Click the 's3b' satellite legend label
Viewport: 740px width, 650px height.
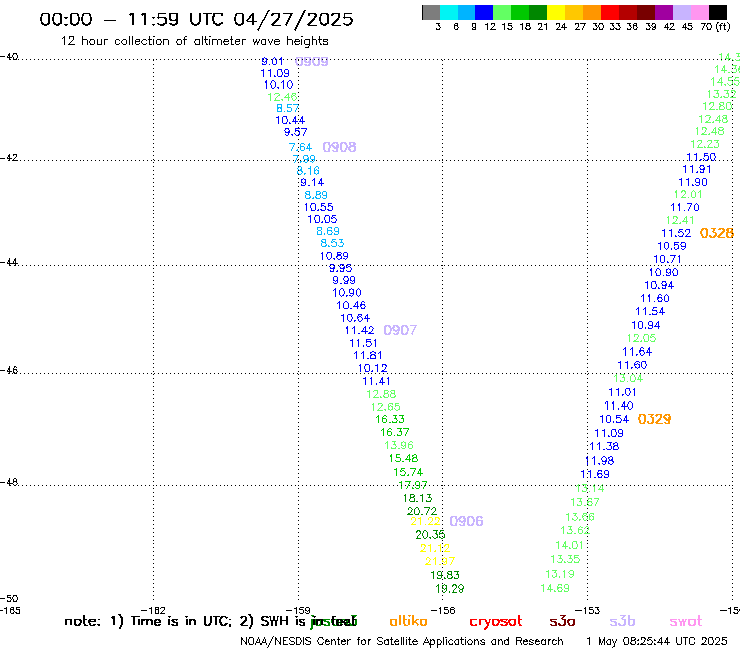pyautogui.click(x=622, y=621)
